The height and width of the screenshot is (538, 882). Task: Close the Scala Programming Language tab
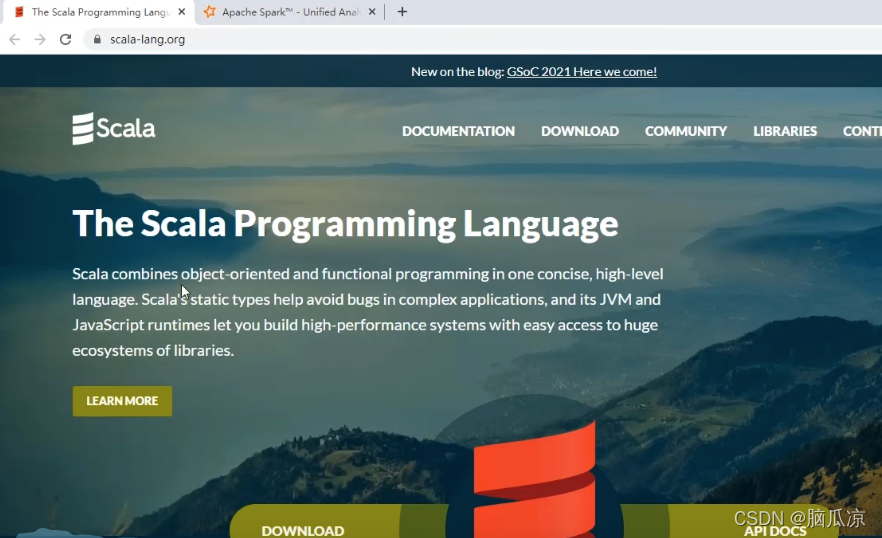182,12
